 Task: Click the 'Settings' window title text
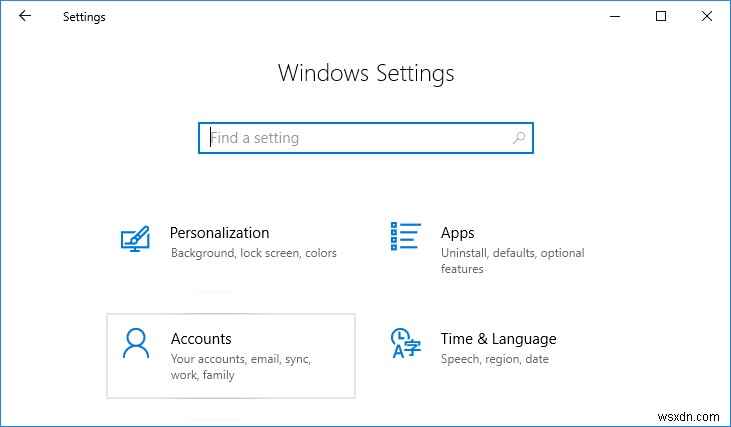[x=84, y=17]
